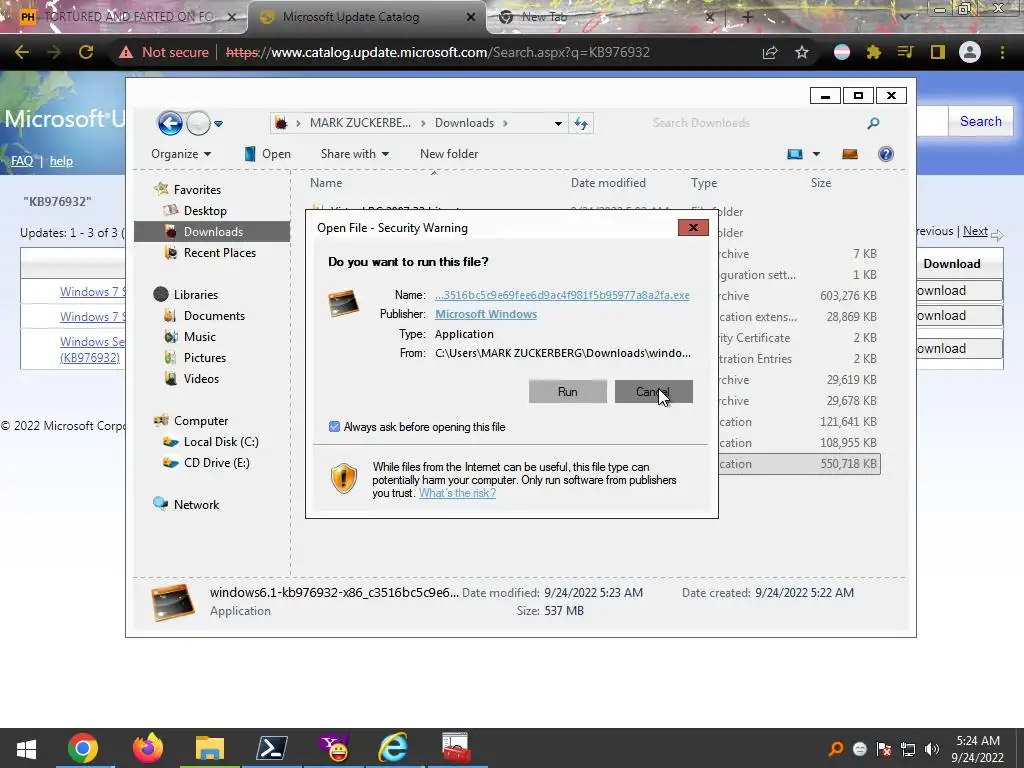The image size is (1024, 768).
Task: Sort by the Size column header
Action: click(821, 183)
